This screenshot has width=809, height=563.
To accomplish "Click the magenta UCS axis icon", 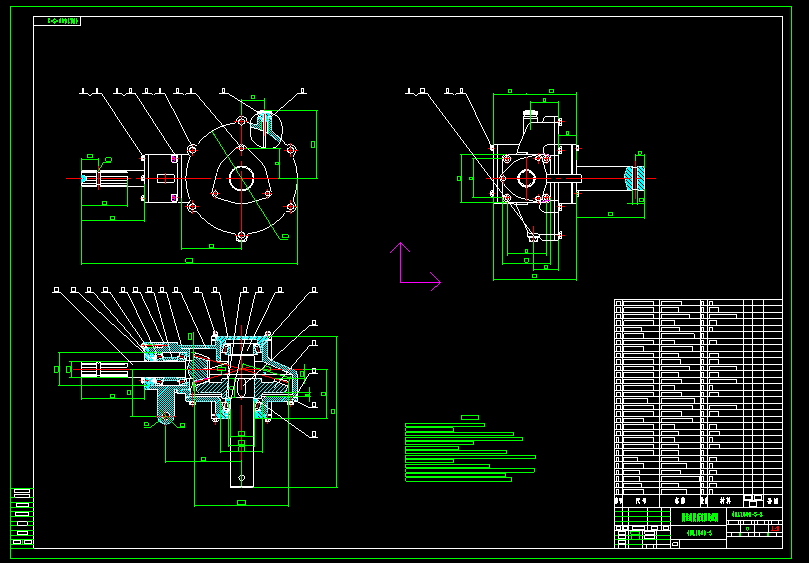I will point(415,266).
